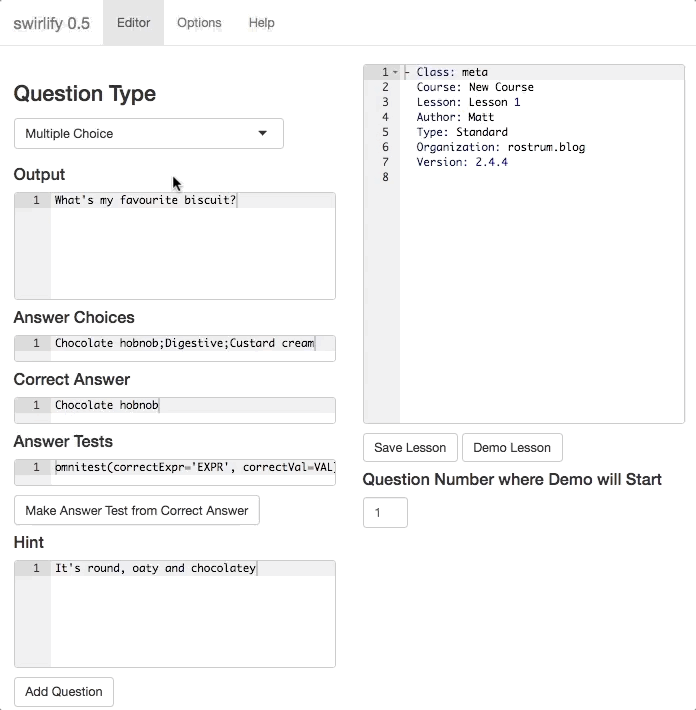Click the 'Author: Matt' line
This screenshot has width=696, height=710.
(x=455, y=117)
